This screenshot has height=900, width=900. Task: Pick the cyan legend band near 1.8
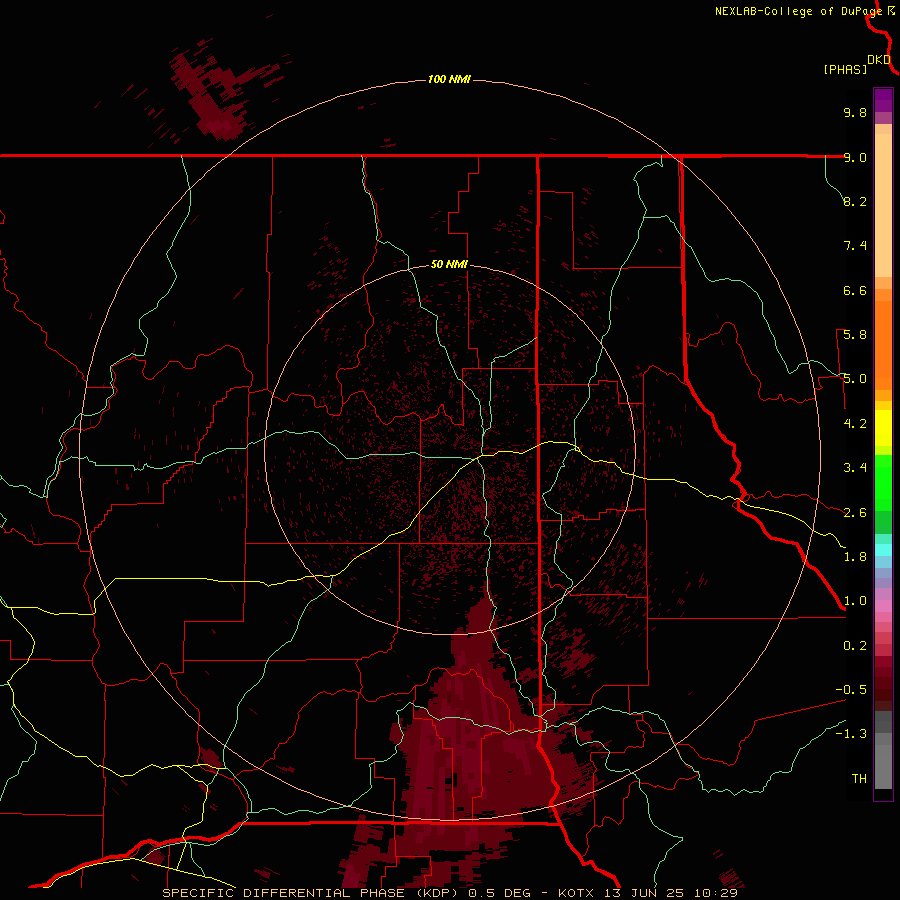point(883,550)
